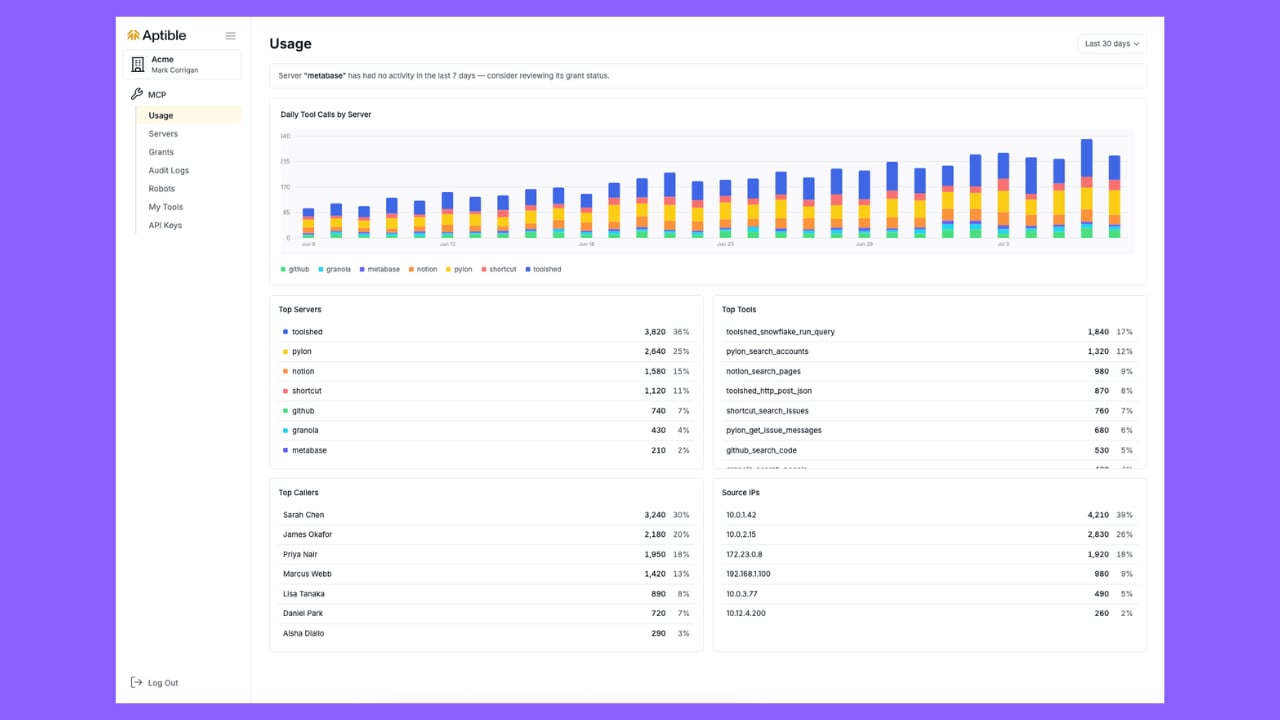Open the Last 30 days dropdown
This screenshot has width=1280, height=720.
(1112, 44)
